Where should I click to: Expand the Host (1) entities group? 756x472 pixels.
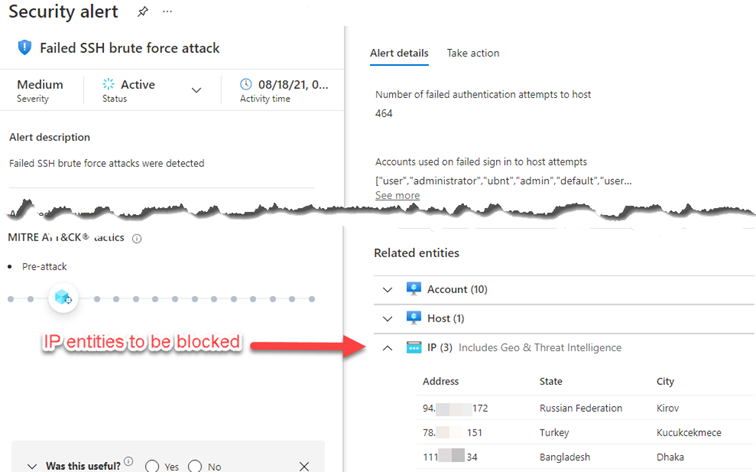pyautogui.click(x=388, y=319)
